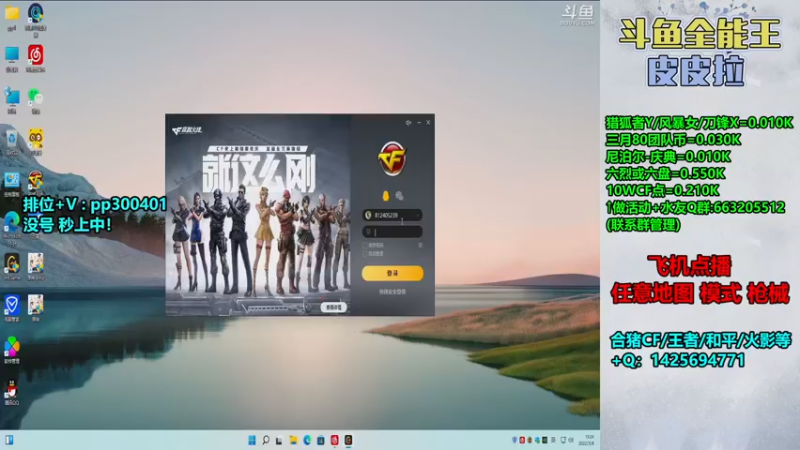Open taskbar Search magnifier
Viewport: 800px width, 450px height.
pyautogui.click(x=266, y=440)
